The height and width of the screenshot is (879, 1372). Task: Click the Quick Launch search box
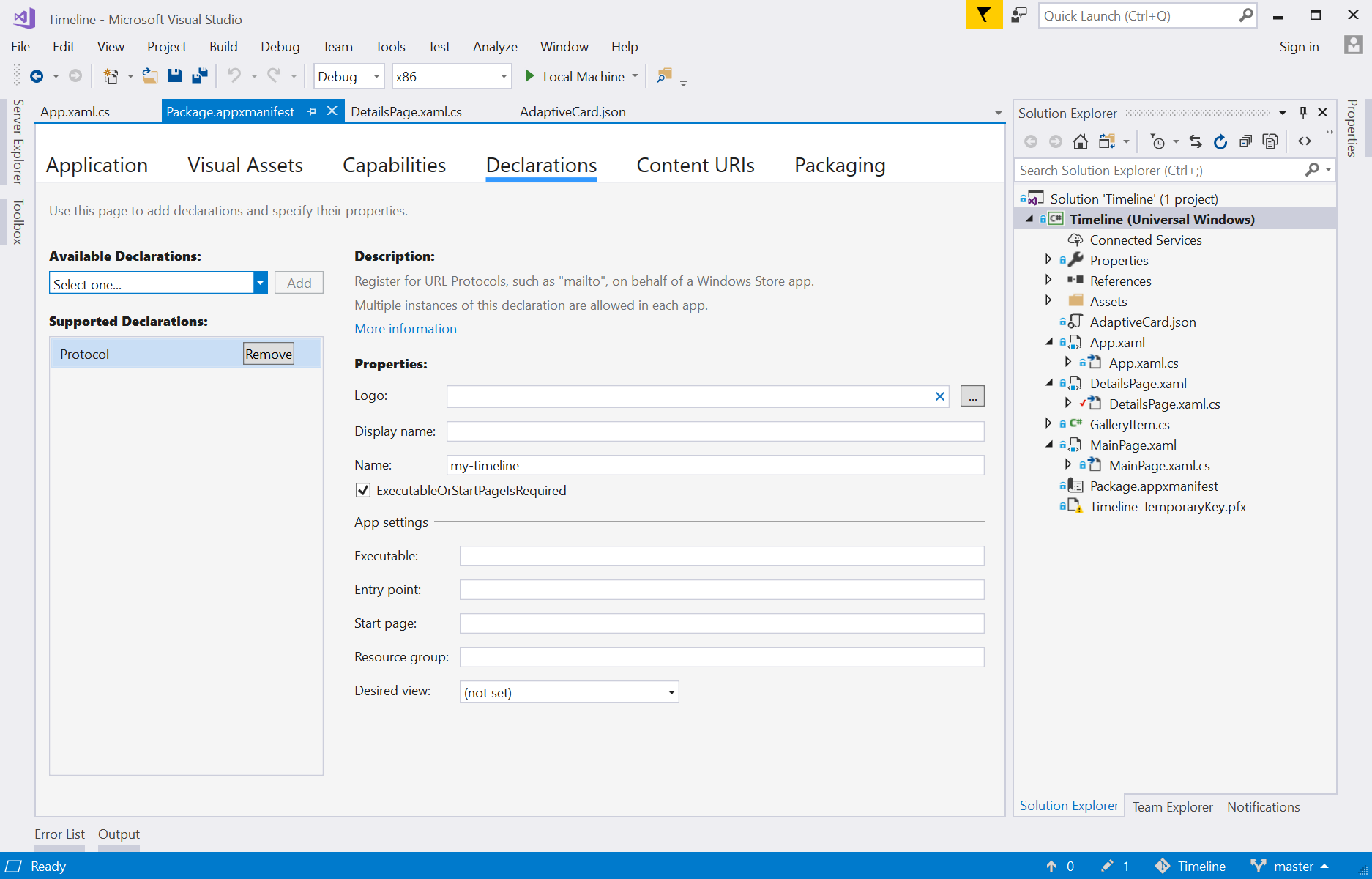point(1147,15)
